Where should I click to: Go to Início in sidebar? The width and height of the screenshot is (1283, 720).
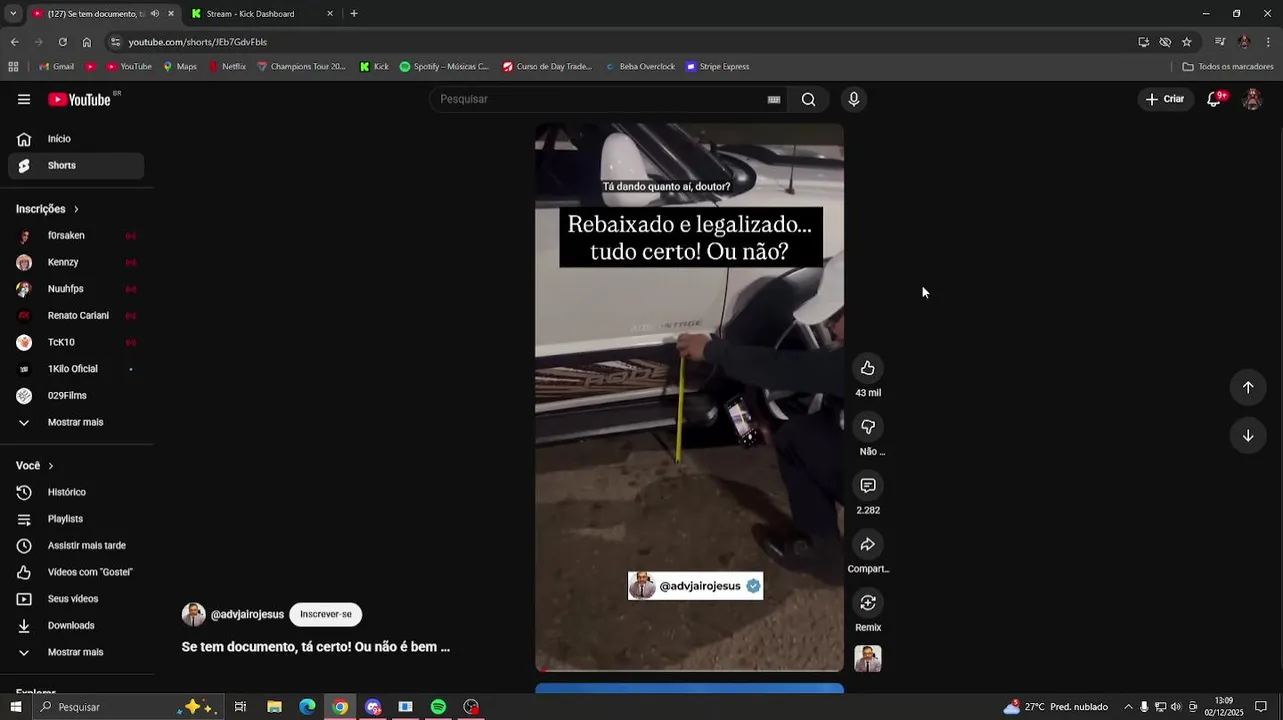pyautogui.click(x=76, y=139)
